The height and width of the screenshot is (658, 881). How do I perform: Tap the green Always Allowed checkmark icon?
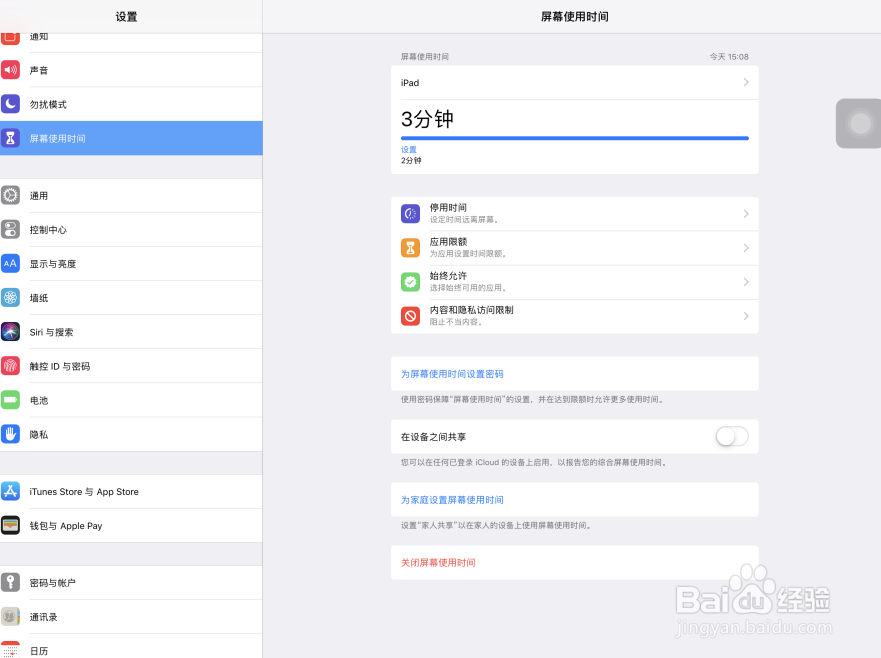click(410, 282)
